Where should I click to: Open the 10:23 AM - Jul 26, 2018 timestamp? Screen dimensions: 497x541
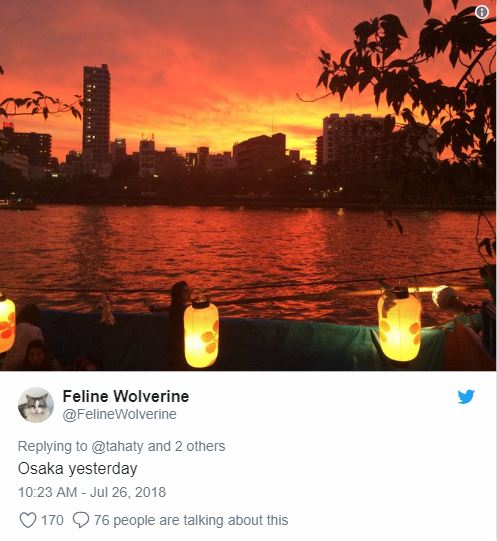pyautogui.click(x=92, y=492)
